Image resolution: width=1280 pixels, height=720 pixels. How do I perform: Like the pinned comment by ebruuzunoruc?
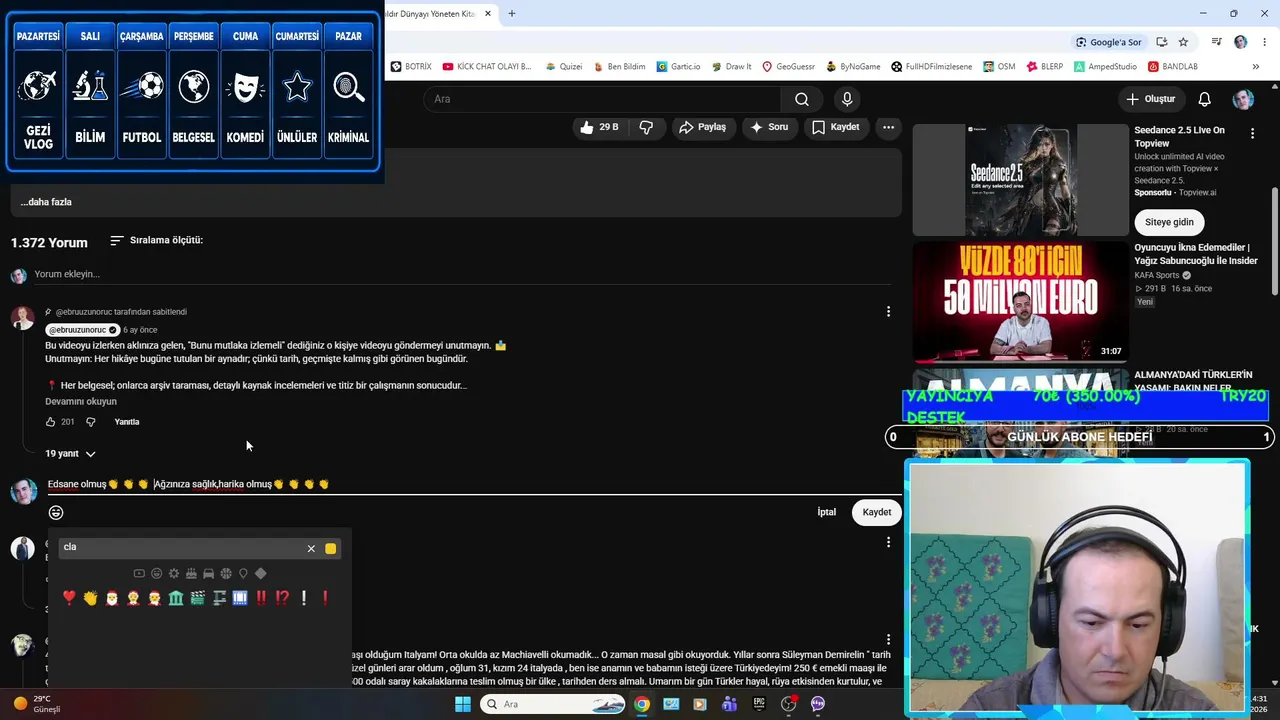51,422
